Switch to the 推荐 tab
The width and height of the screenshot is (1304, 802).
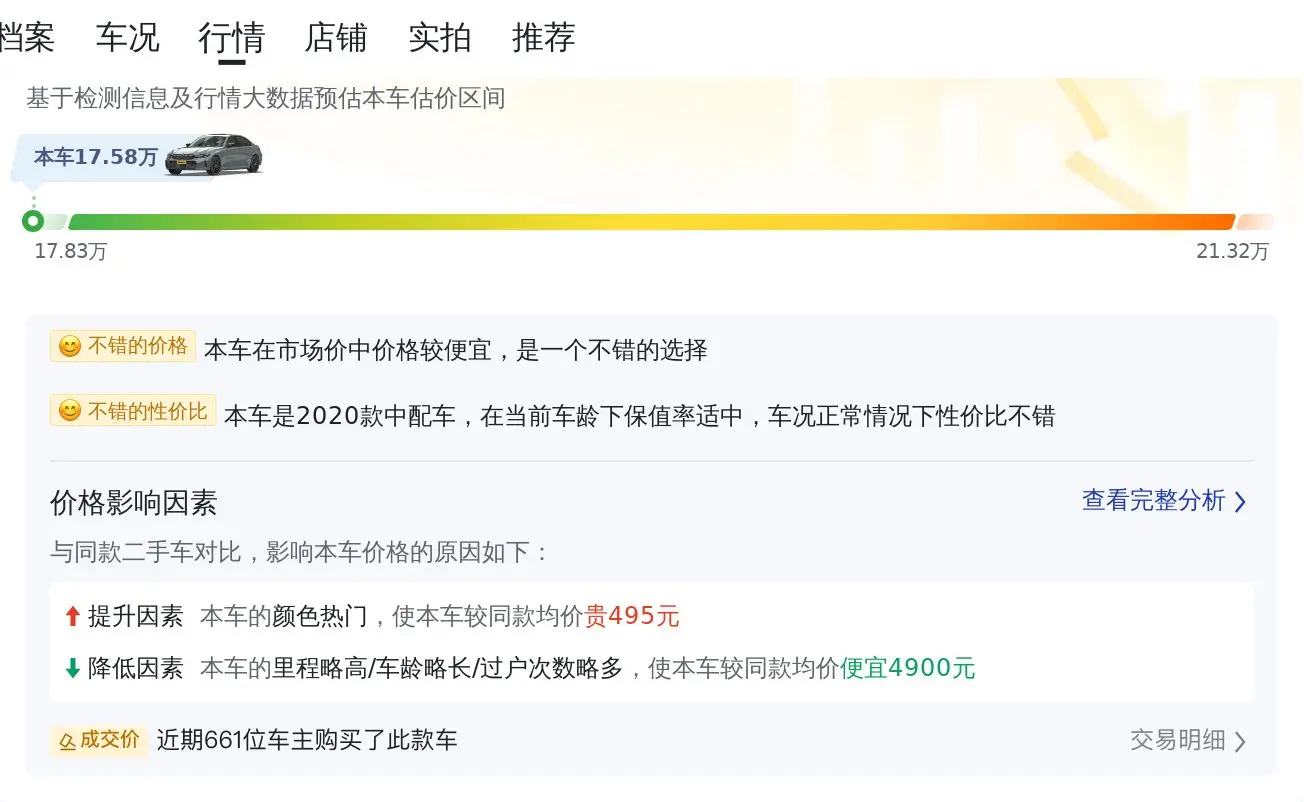point(544,38)
